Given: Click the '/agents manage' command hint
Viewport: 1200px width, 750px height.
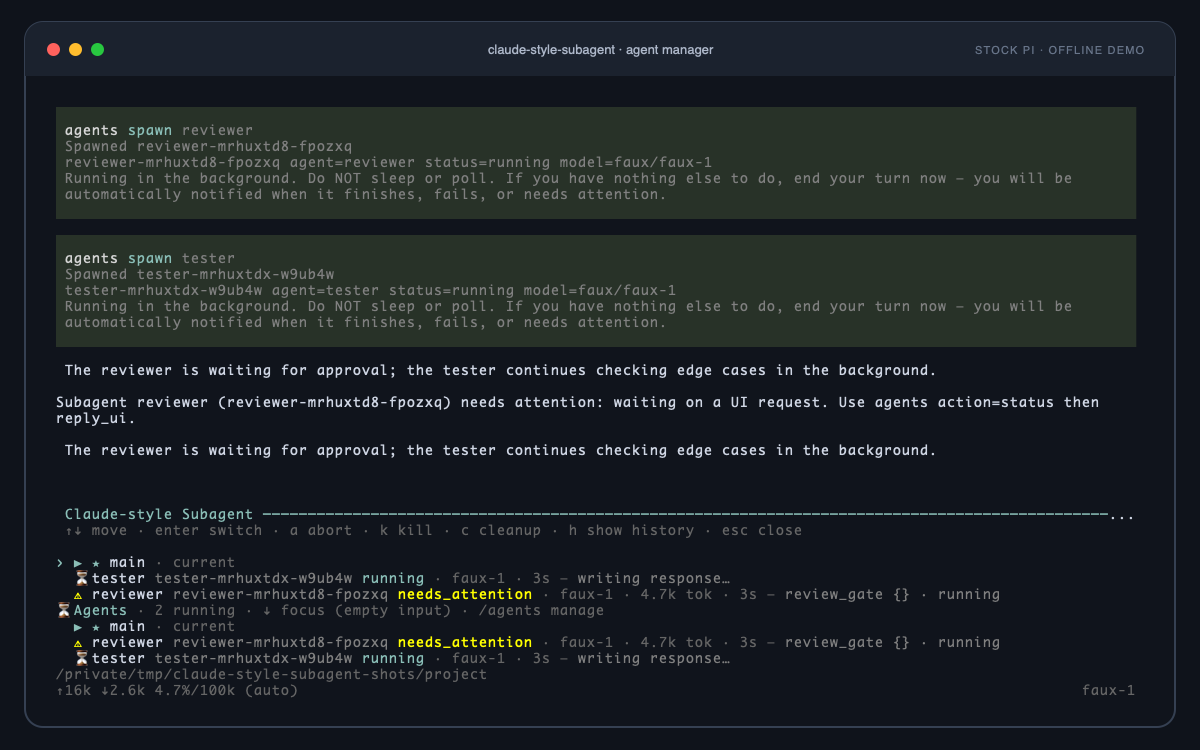Looking at the screenshot, I should (x=541, y=611).
